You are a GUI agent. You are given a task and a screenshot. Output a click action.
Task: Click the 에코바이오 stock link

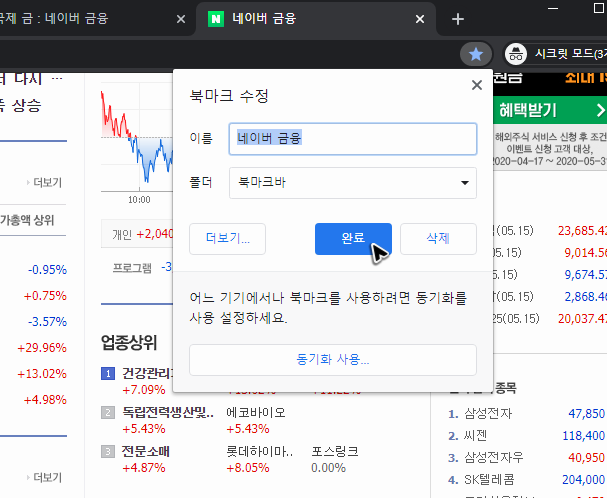(256, 412)
